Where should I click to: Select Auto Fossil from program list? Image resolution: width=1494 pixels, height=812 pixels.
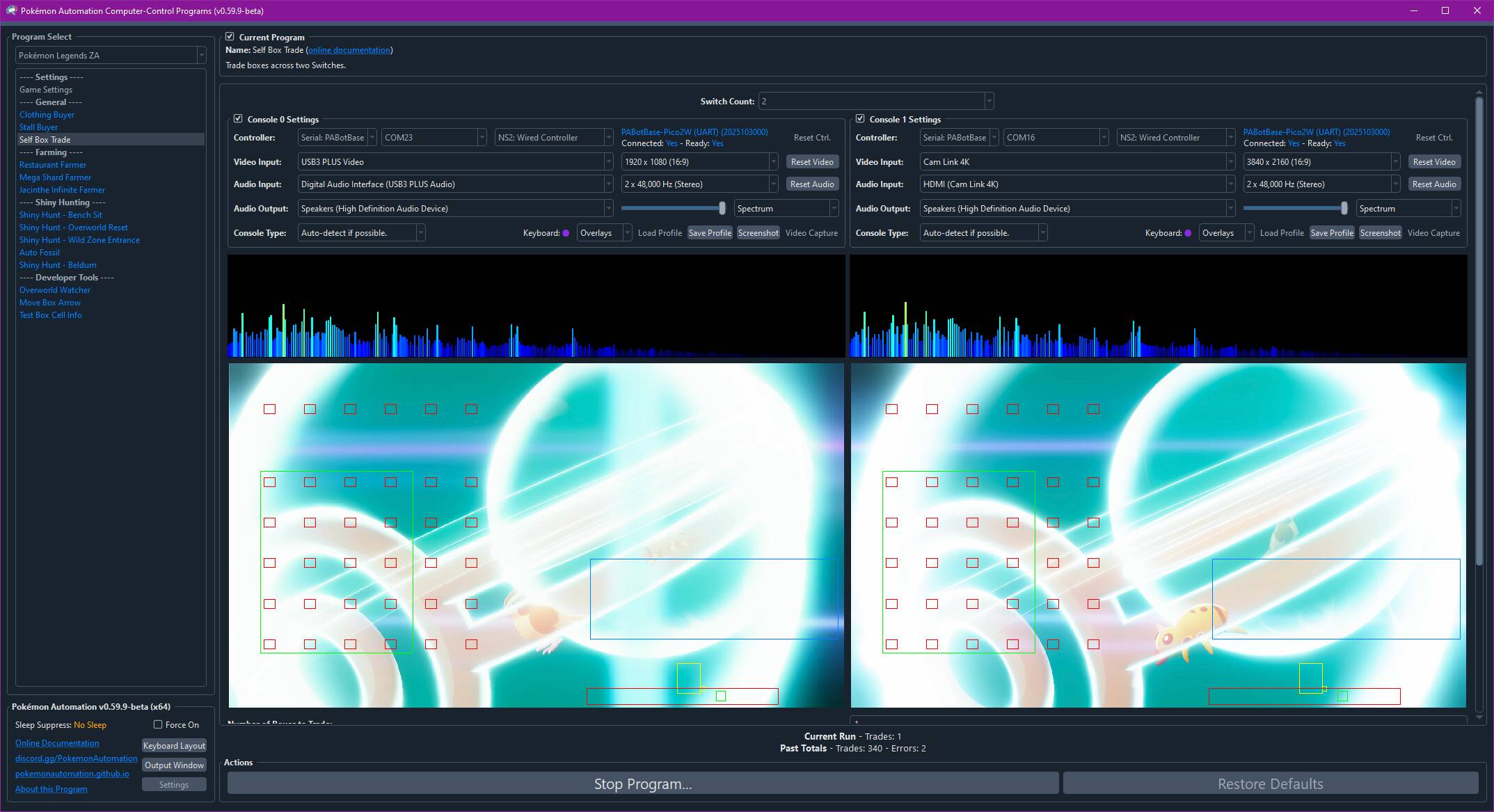tap(40, 253)
